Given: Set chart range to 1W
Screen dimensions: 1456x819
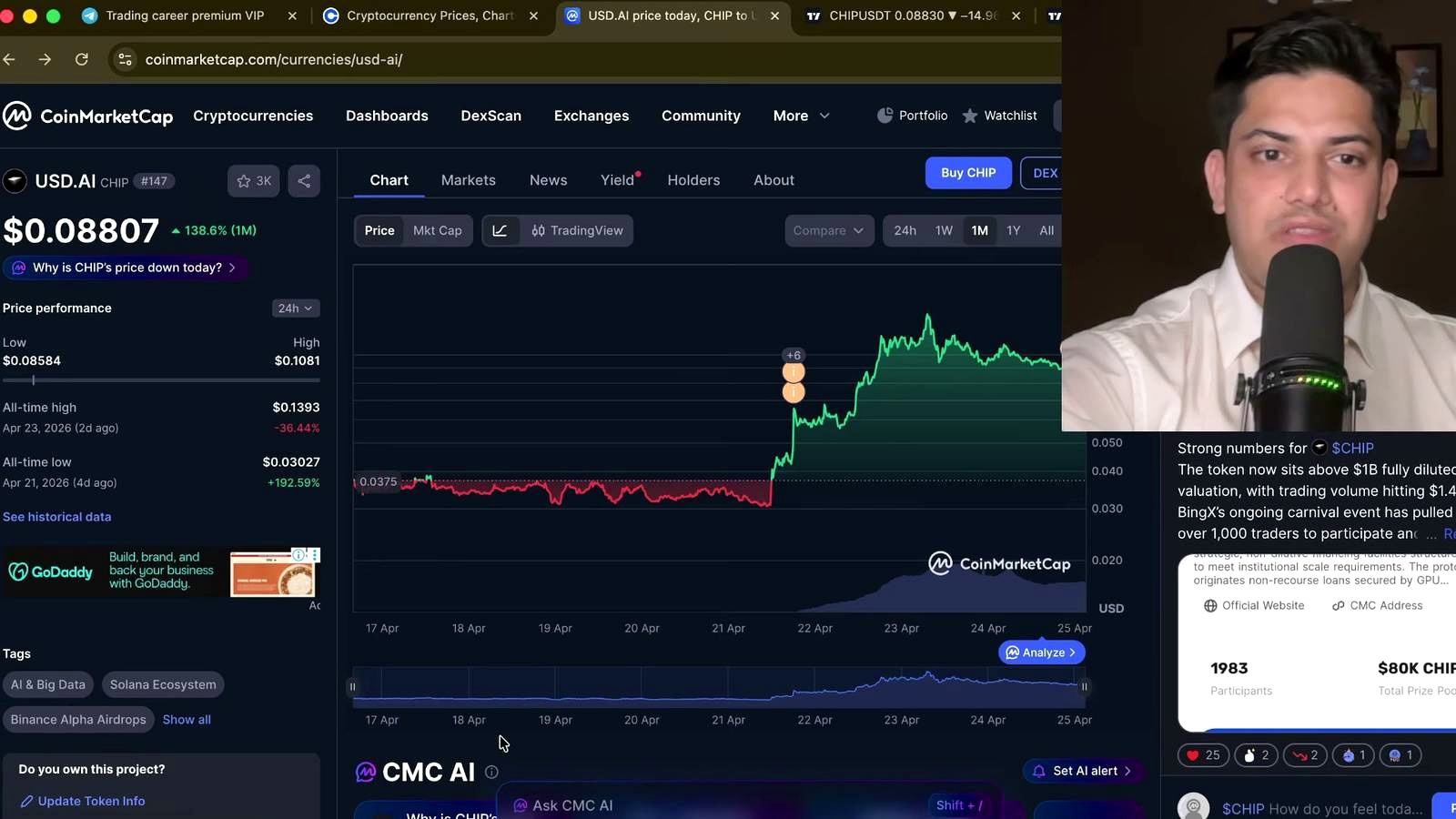Looking at the screenshot, I should point(944,230).
